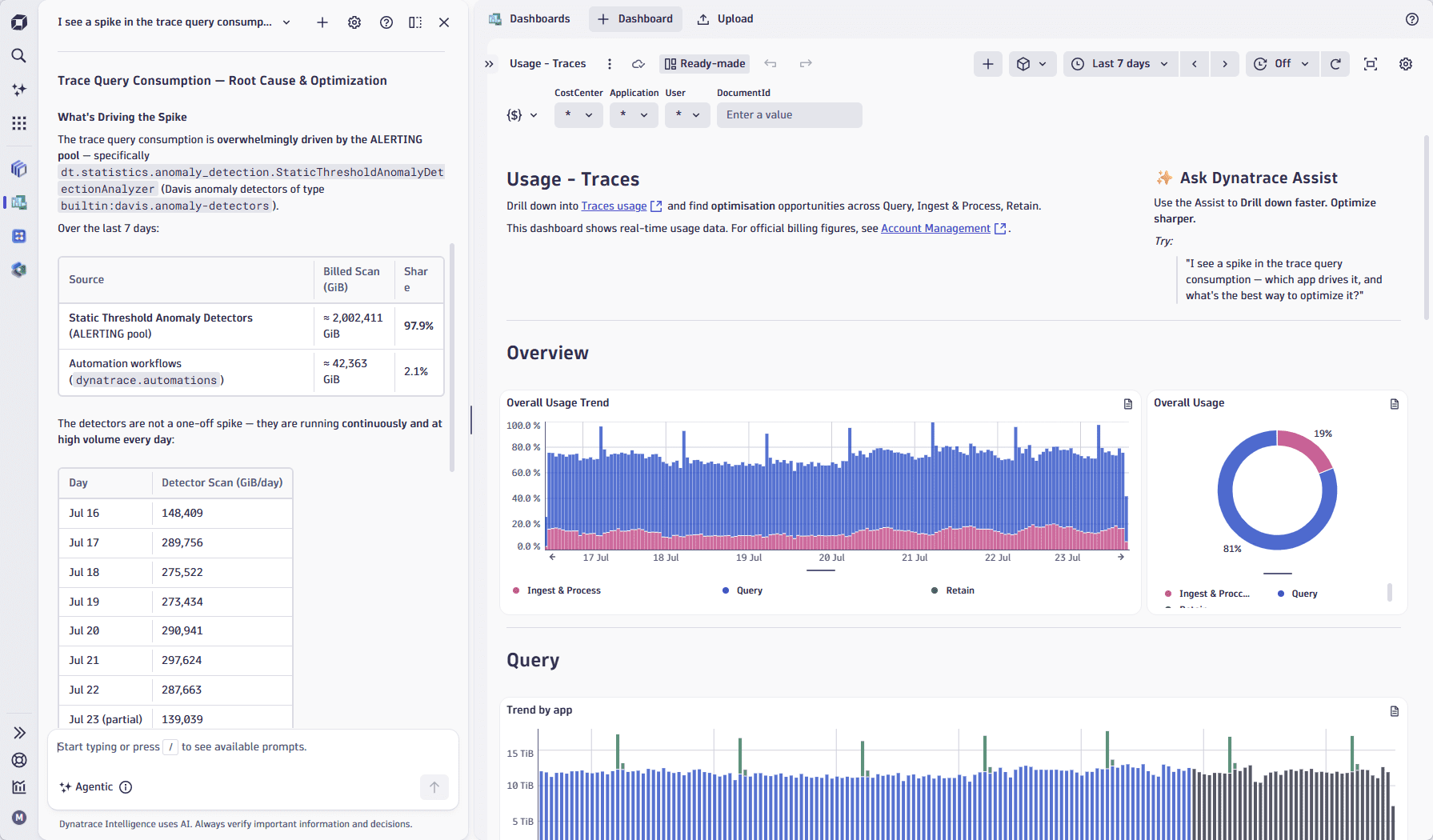The image size is (1433, 840).
Task: Click Upload in top bar
Action: pyautogui.click(x=725, y=19)
